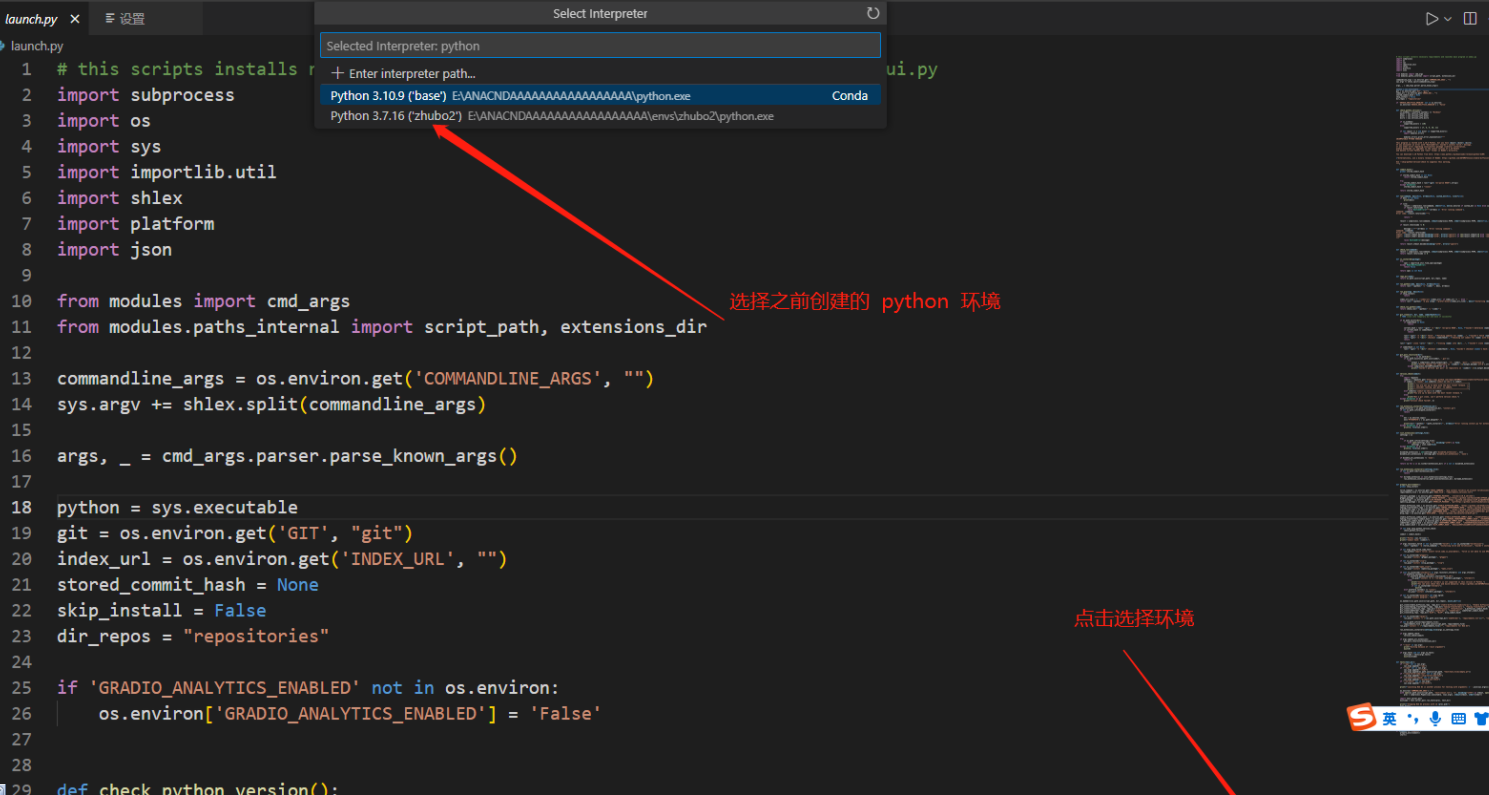Focus the Selected Interpreter search field

tap(600, 46)
